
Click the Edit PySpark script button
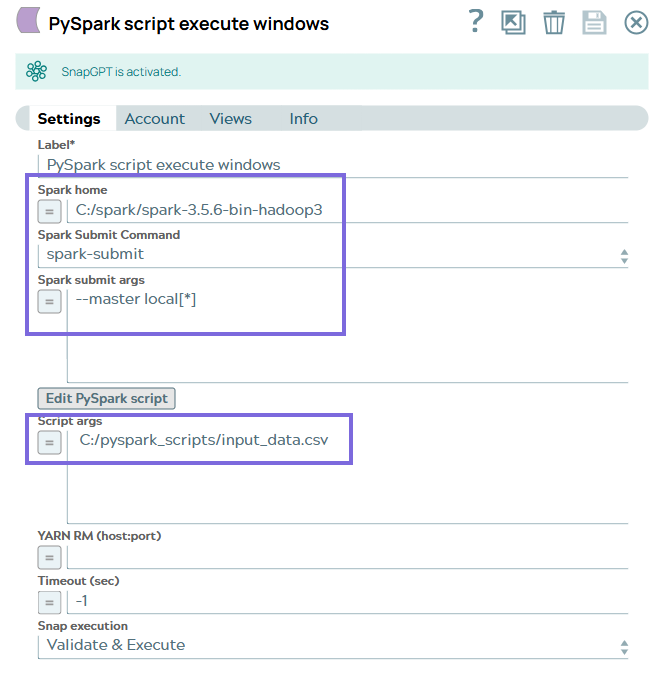(x=106, y=398)
